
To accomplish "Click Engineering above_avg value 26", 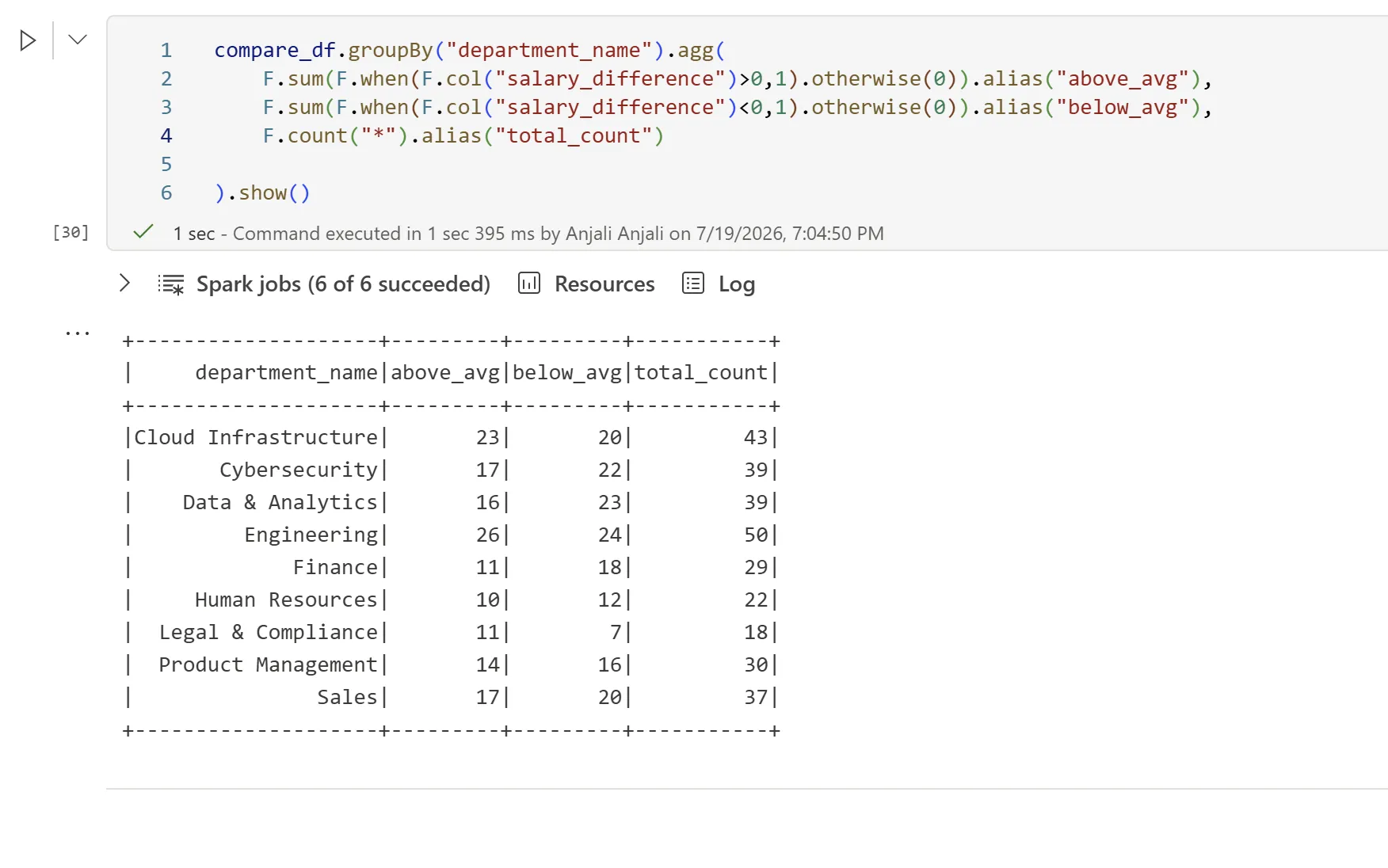I will click(488, 535).
